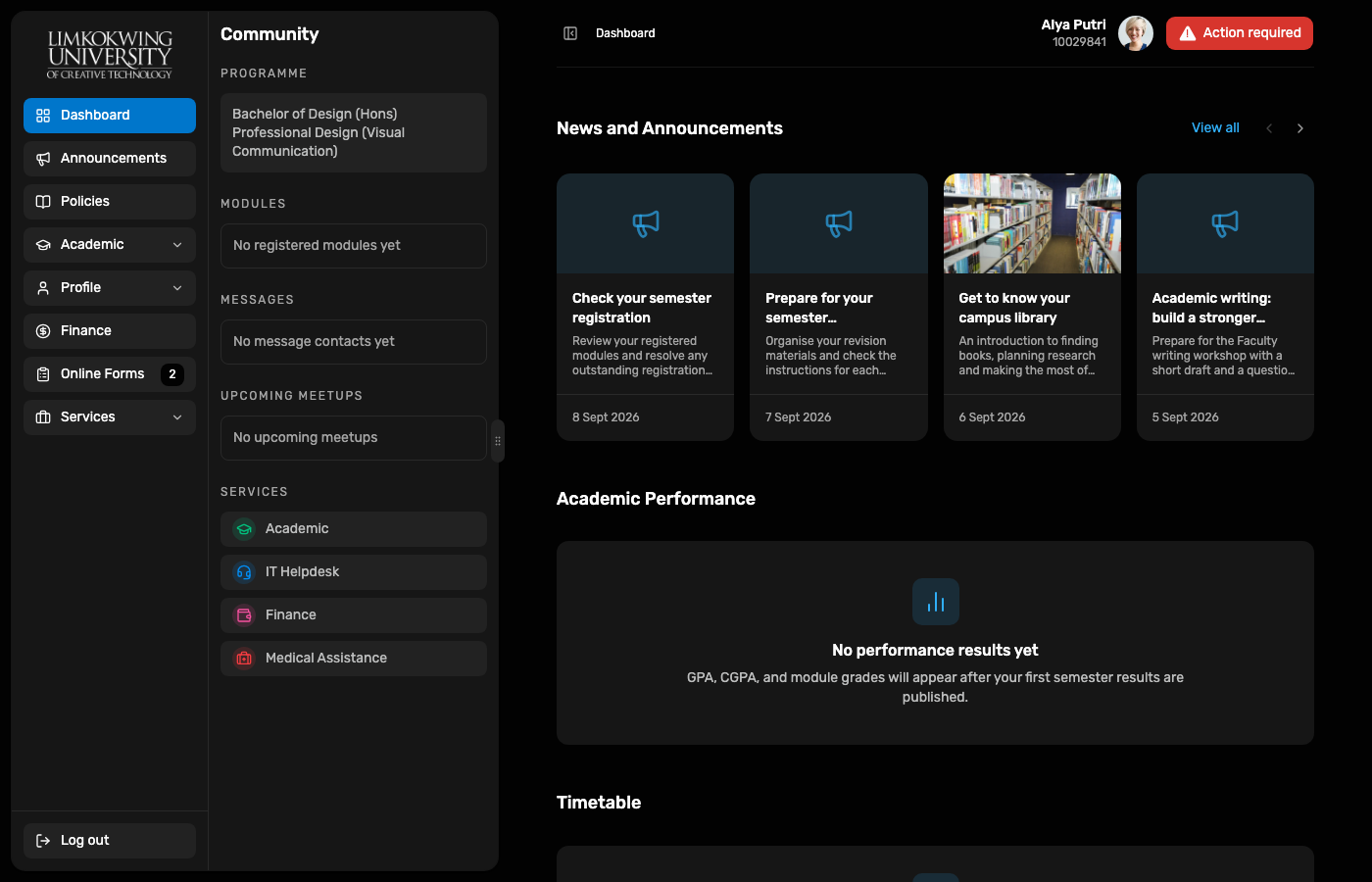This screenshot has height=882, width=1372.
Task: Click megaphone icon on semester registration card
Action: click(646, 223)
